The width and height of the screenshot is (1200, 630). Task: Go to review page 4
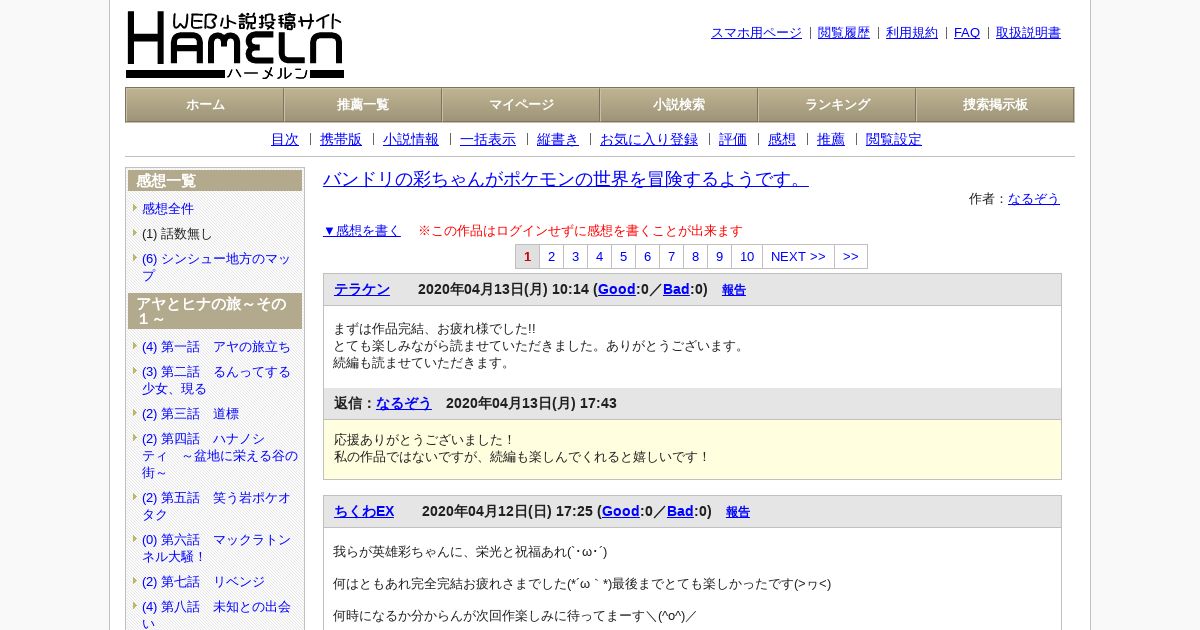599,256
